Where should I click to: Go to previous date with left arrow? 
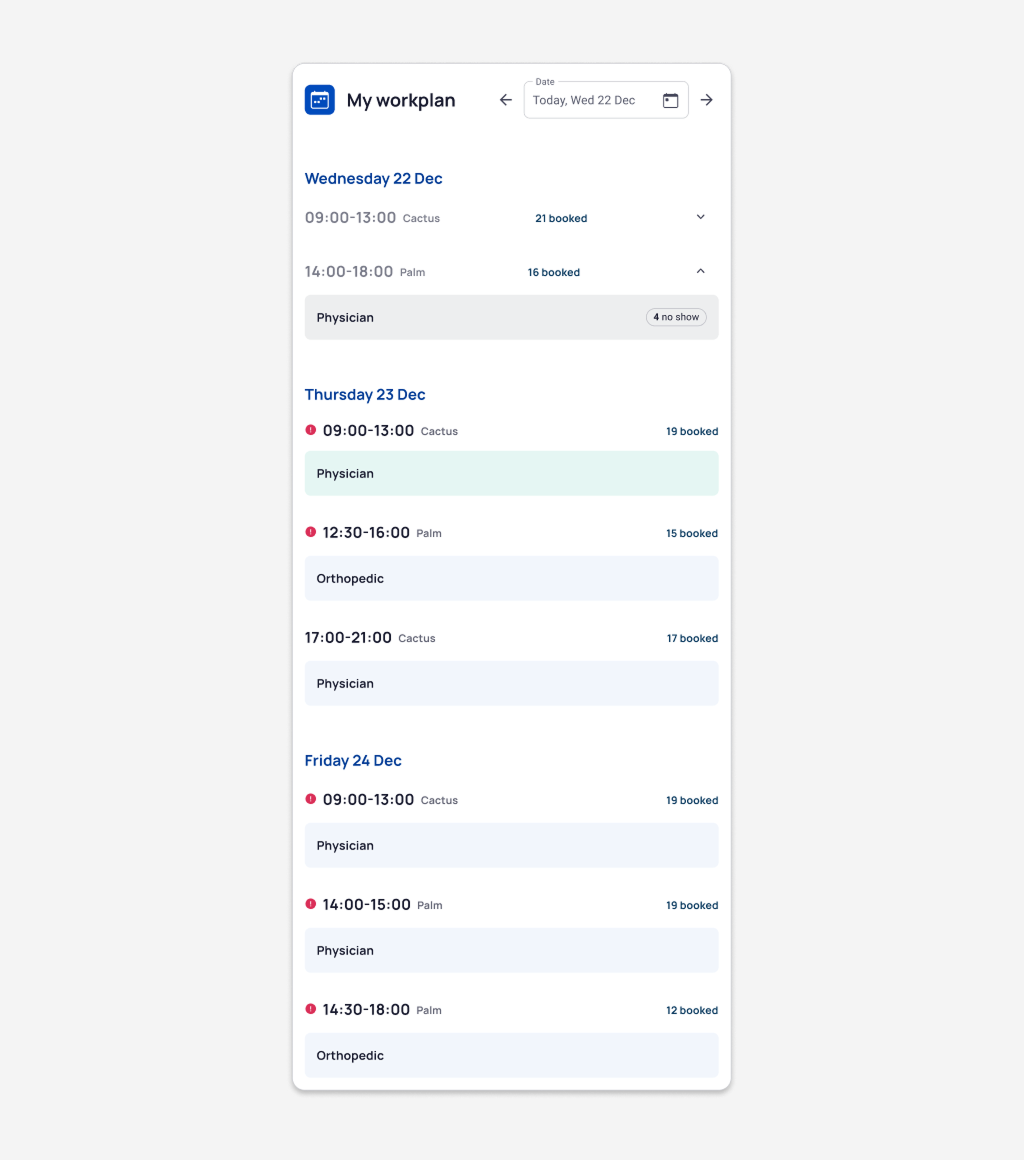coord(506,100)
